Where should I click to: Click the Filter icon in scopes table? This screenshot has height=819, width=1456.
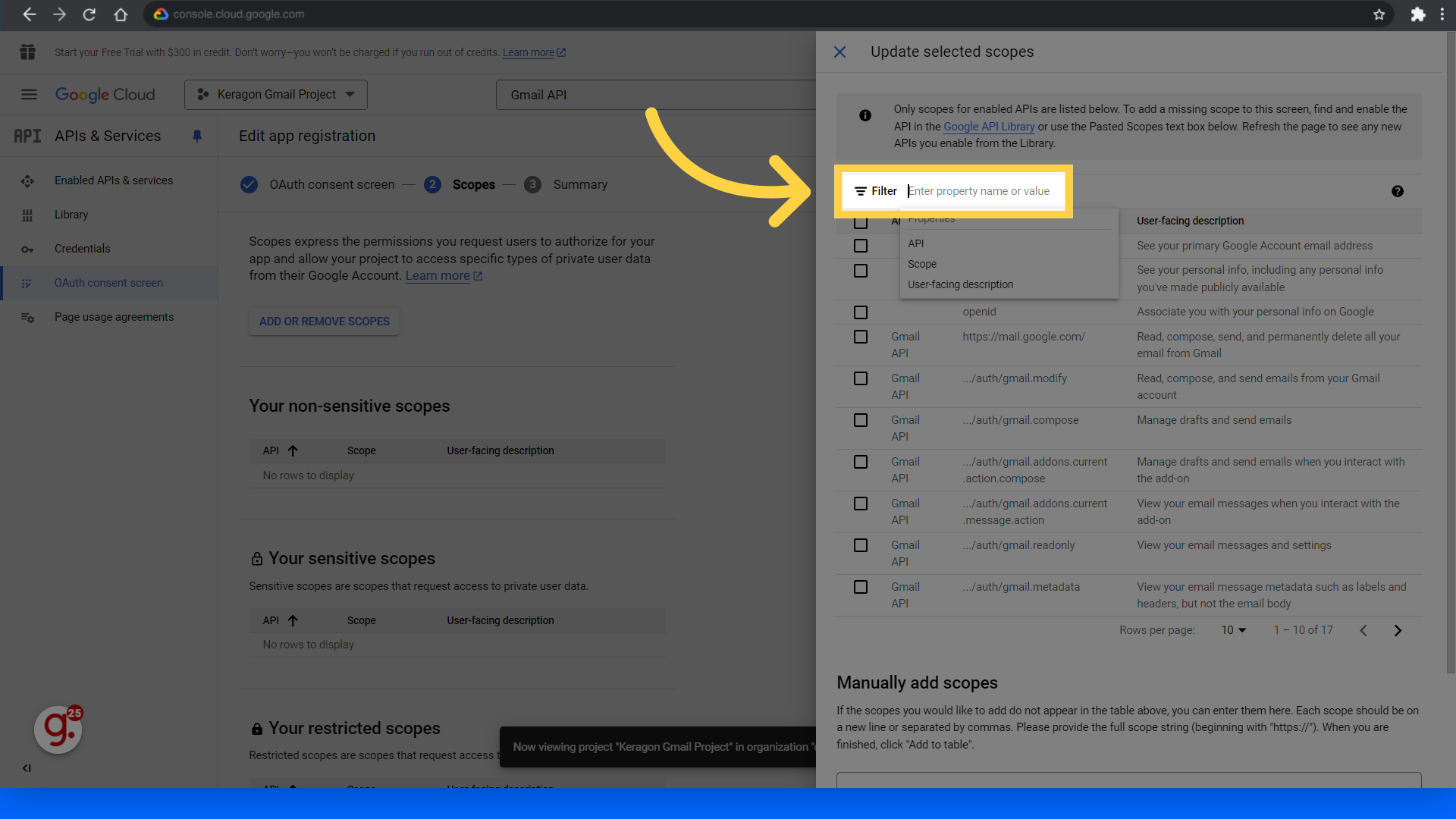pos(861,191)
